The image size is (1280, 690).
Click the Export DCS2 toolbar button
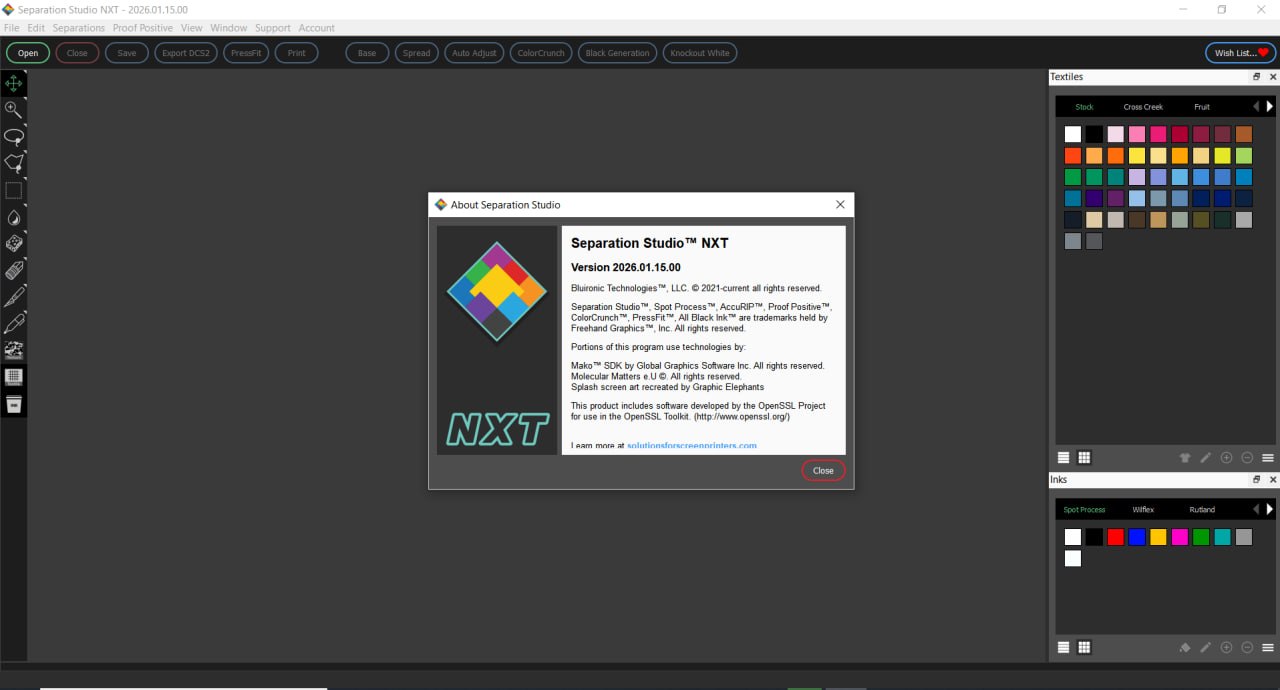(186, 53)
